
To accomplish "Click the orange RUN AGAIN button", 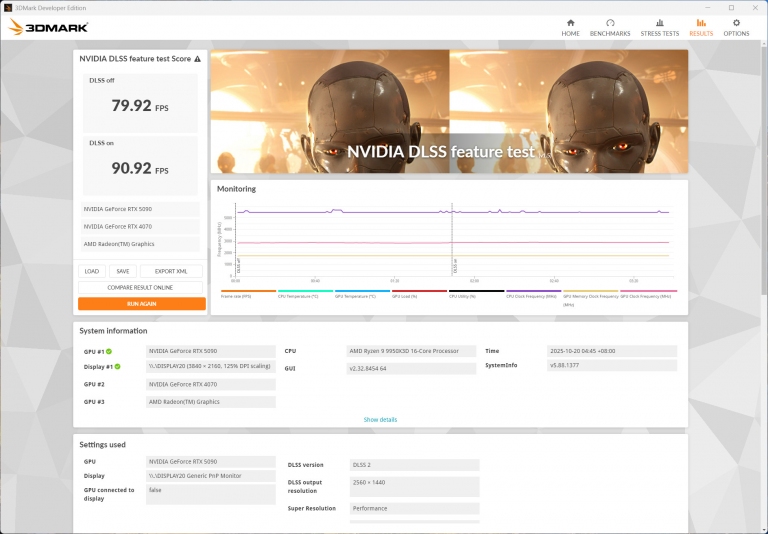I will coord(142,303).
